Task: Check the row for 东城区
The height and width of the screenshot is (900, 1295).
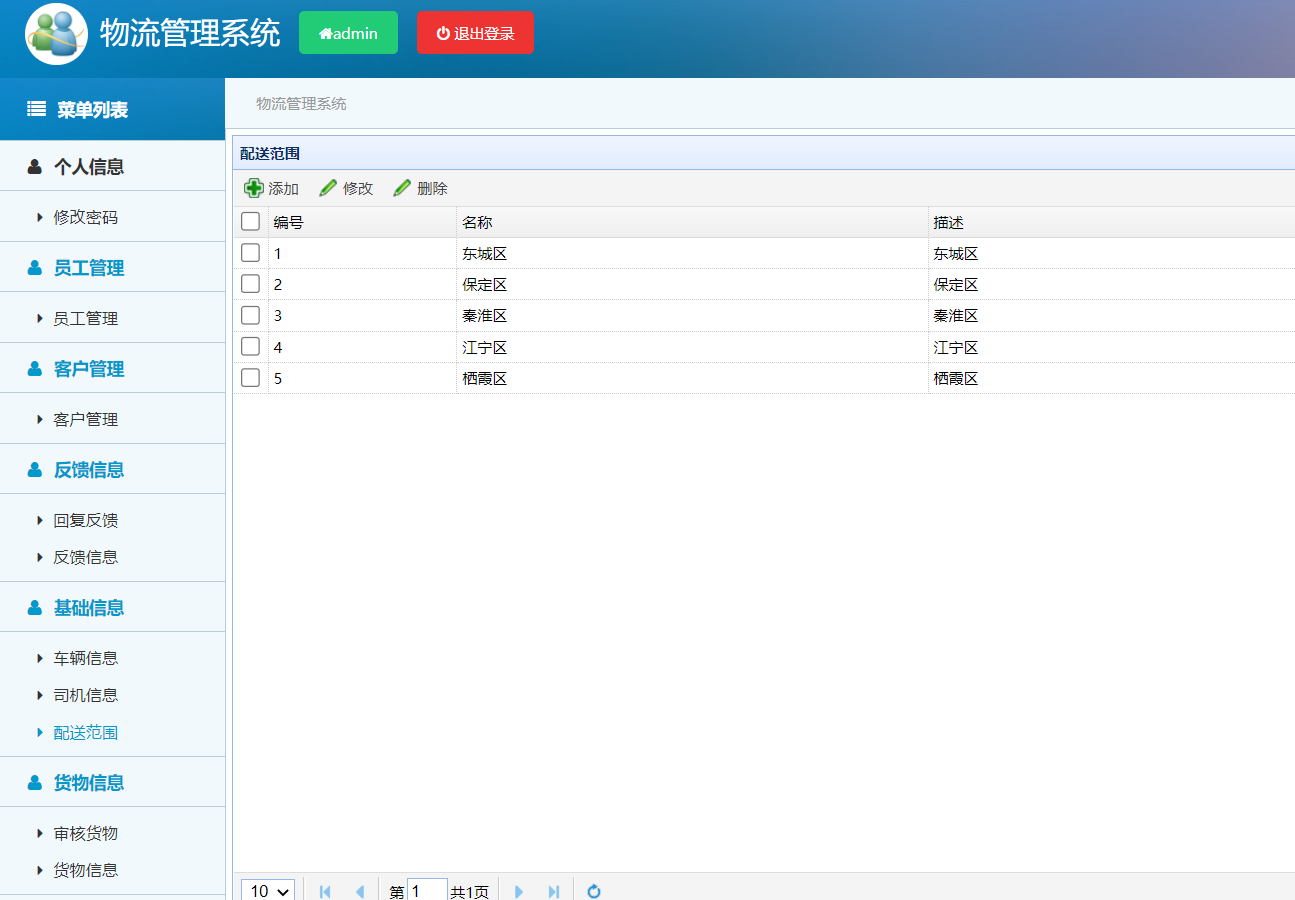Action: click(250, 253)
